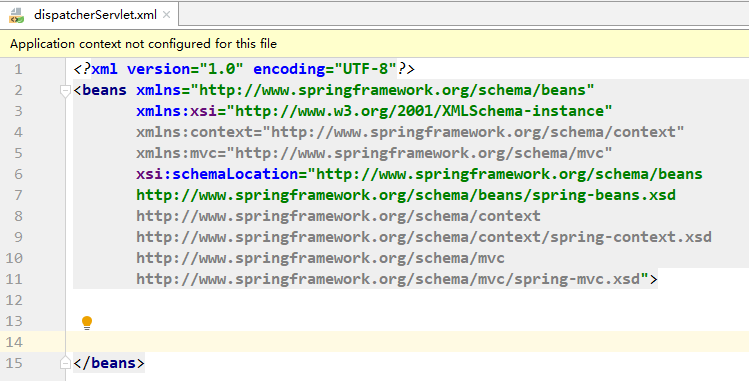
Task: Open the yellow lightbulb quick-fix icon
Action: [x=86, y=323]
